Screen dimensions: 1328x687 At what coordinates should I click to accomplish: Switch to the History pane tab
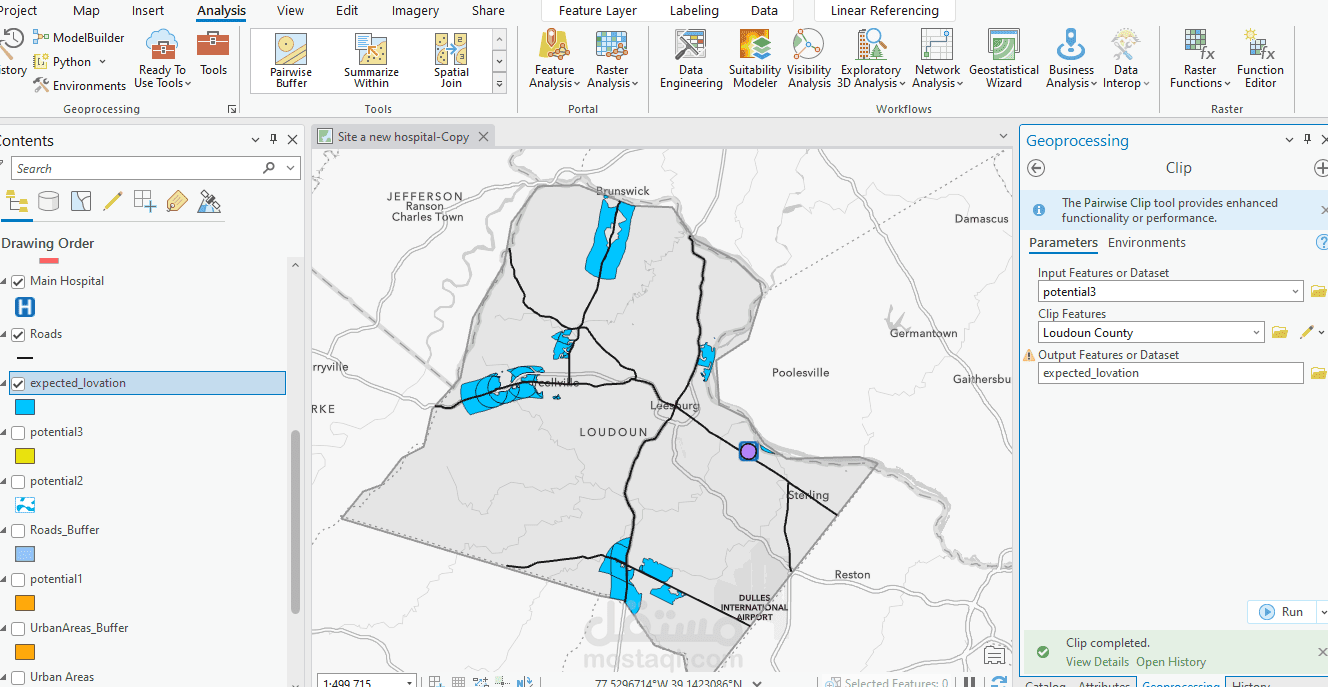coord(1251,685)
